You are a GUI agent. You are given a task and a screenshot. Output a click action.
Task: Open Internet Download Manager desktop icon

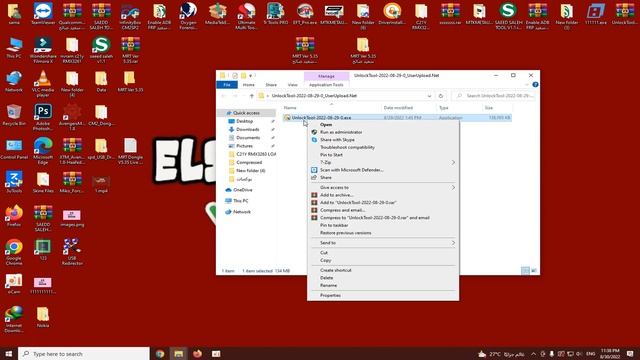pos(14,319)
